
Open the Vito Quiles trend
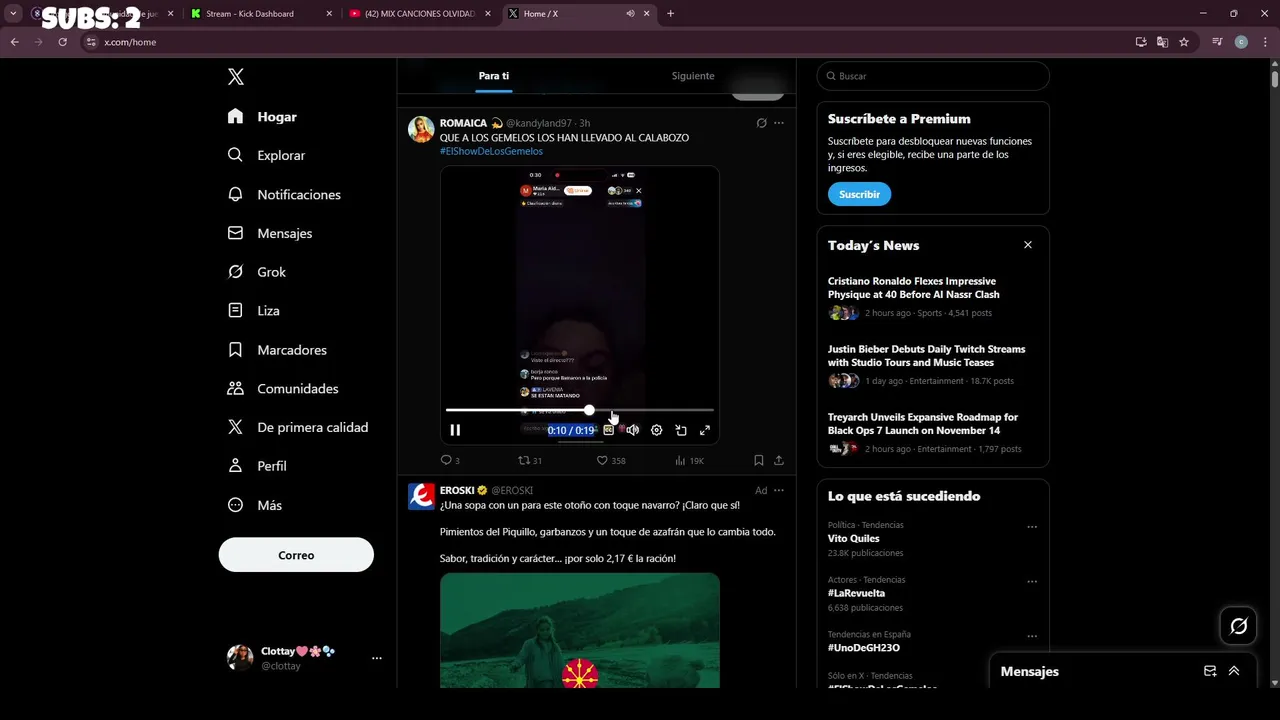coord(854,538)
